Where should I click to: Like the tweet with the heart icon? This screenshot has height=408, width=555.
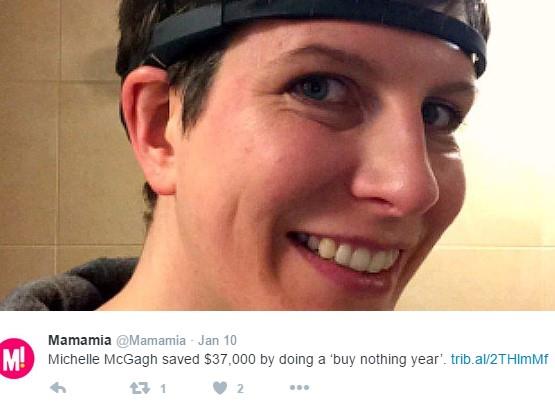(220, 388)
